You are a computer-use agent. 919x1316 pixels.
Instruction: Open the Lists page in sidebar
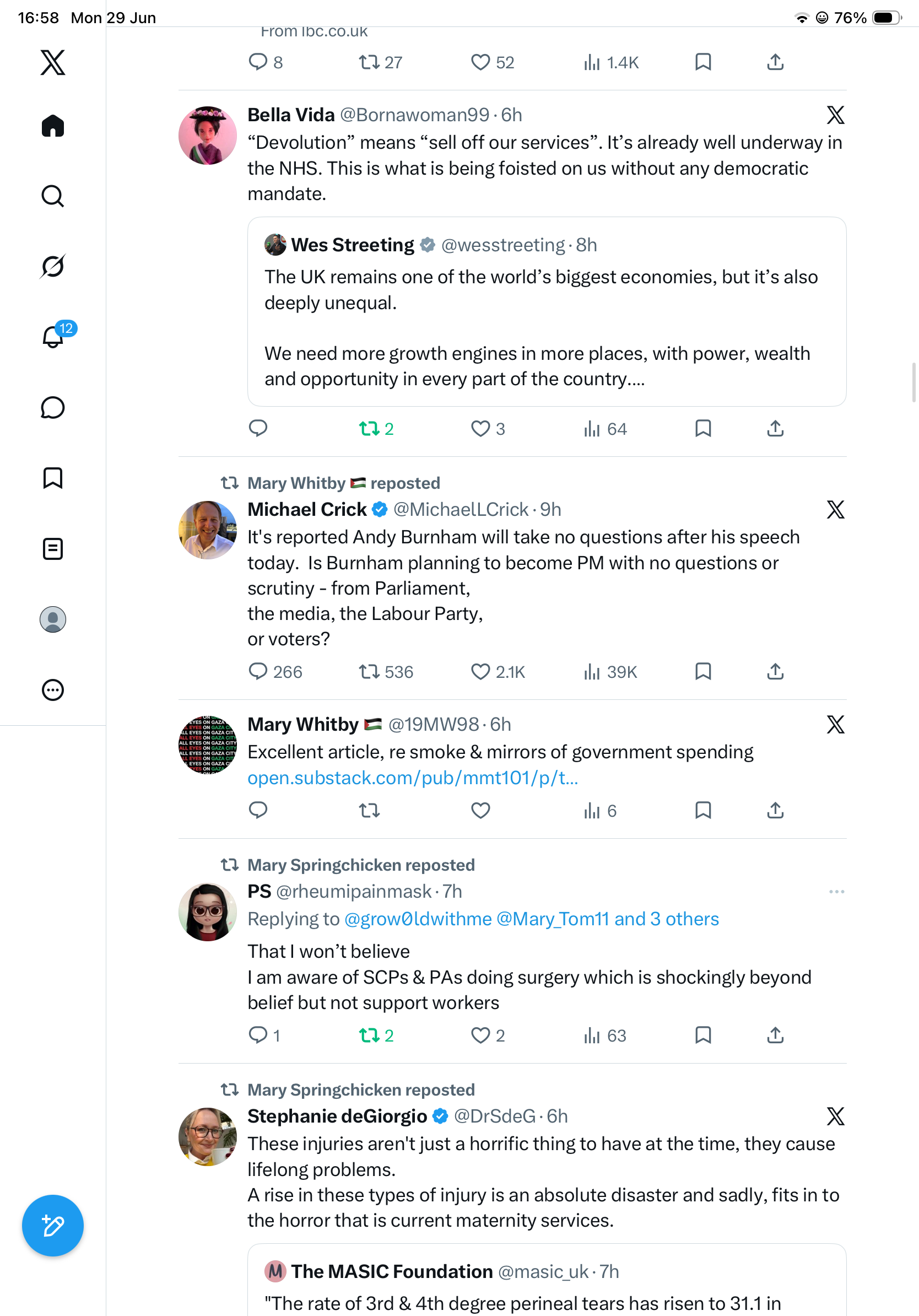pos(53,548)
